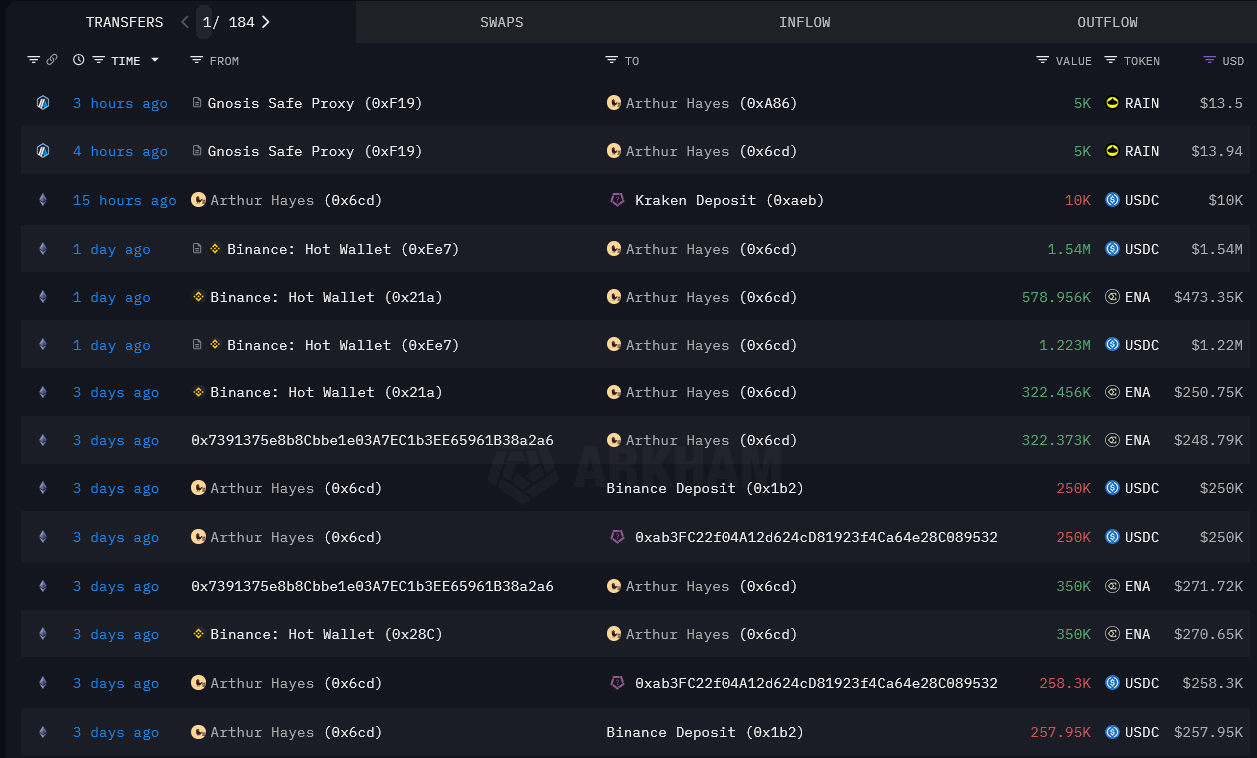Go to previous transfers page
Image resolution: width=1257 pixels, height=758 pixels.
tap(185, 22)
